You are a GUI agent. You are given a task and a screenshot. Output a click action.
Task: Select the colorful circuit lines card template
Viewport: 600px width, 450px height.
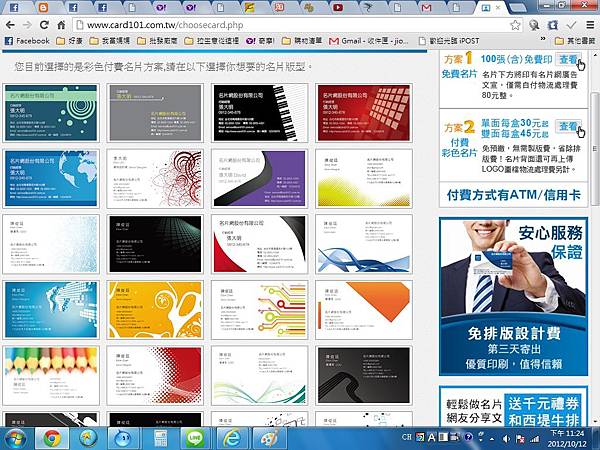click(259, 310)
